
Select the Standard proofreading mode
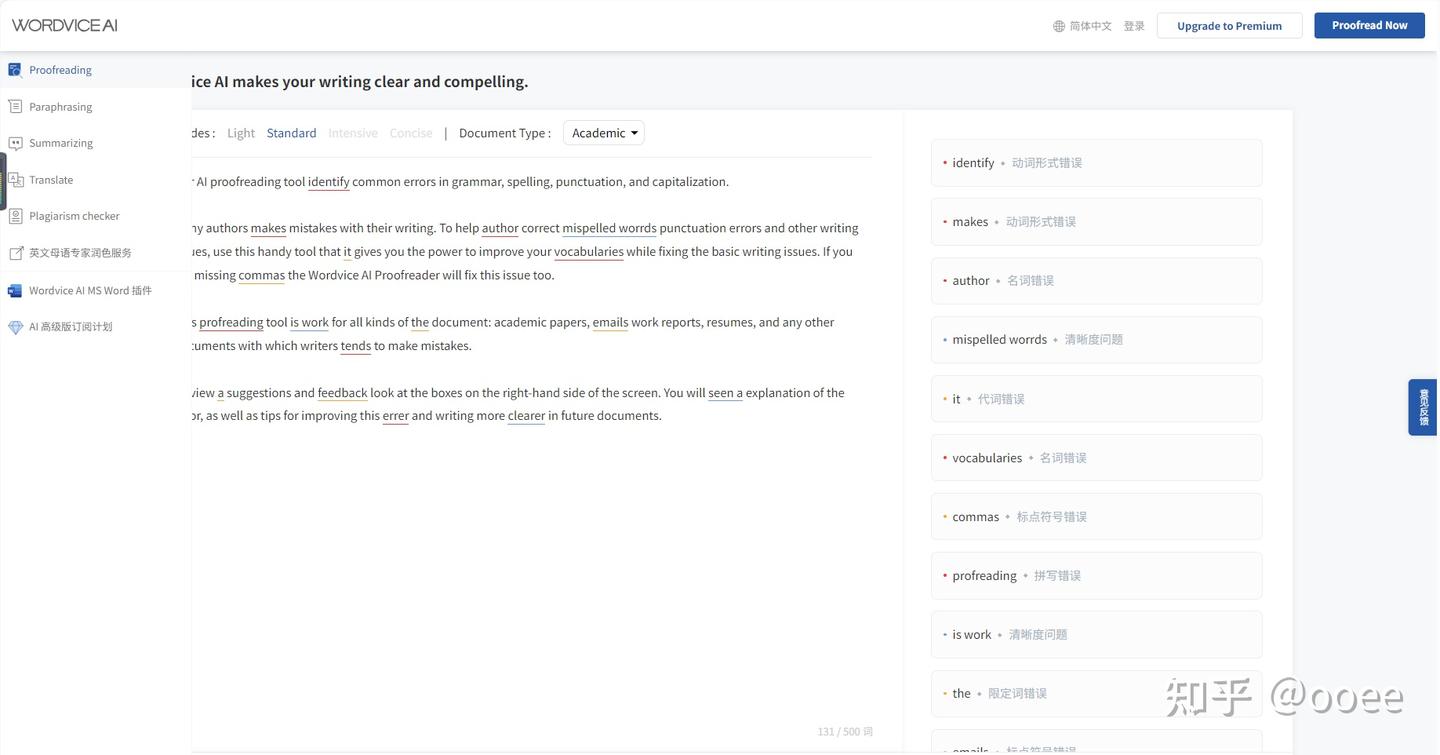point(291,133)
